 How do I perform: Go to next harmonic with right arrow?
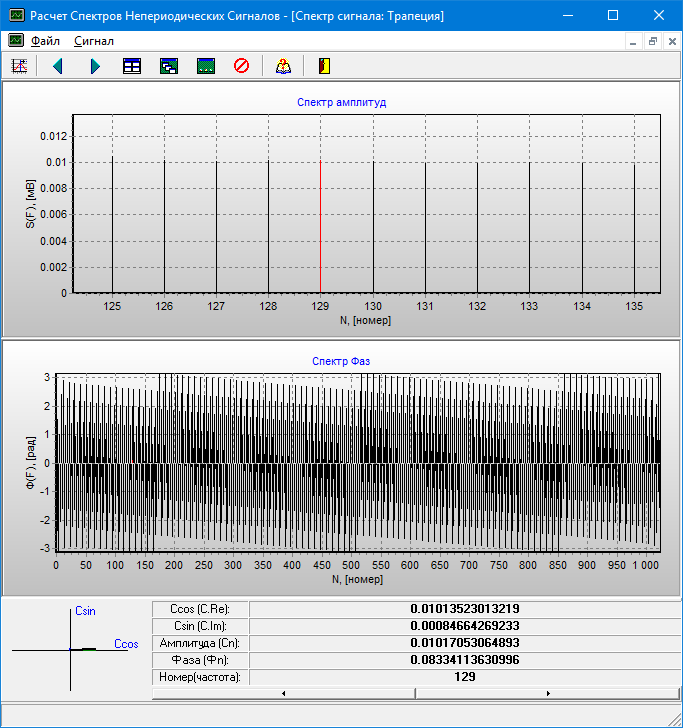(95, 66)
